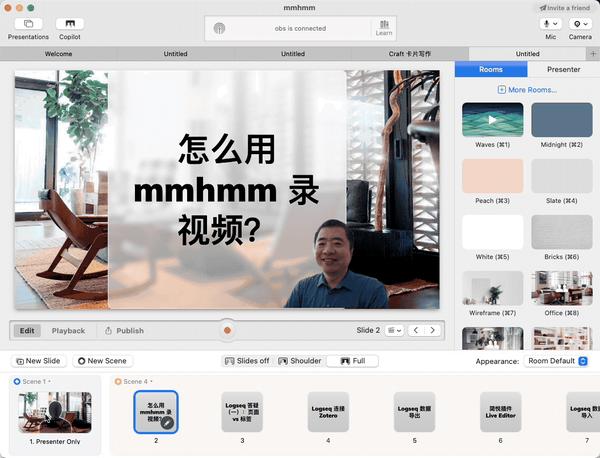This screenshot has width=600, height=458.
Task: Open the Slide 2 options dropdown
Action: [394, 330]
